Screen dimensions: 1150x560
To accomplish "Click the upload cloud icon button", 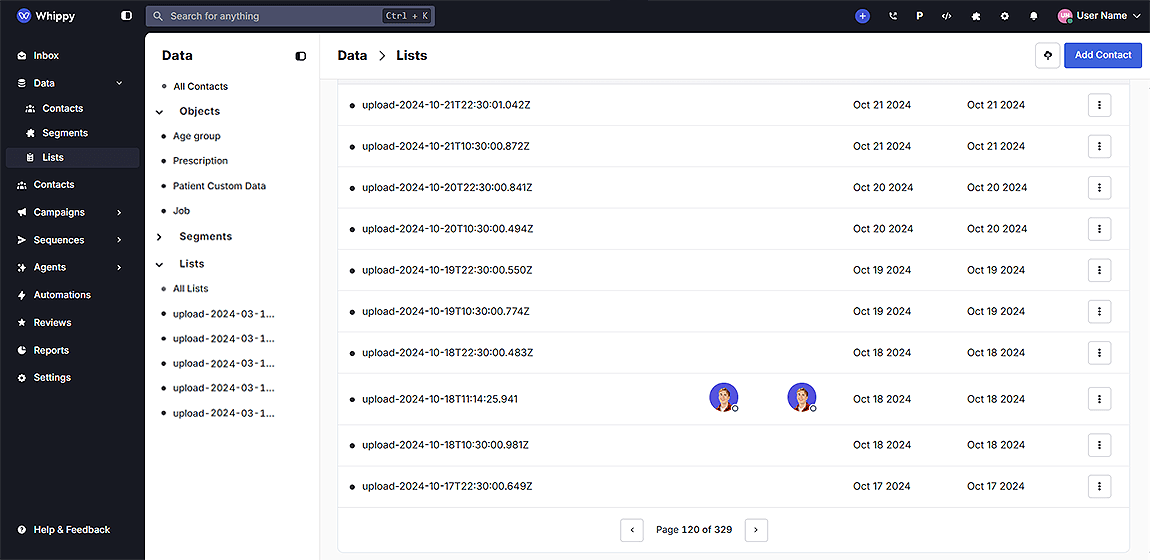I will (1047, 56).
